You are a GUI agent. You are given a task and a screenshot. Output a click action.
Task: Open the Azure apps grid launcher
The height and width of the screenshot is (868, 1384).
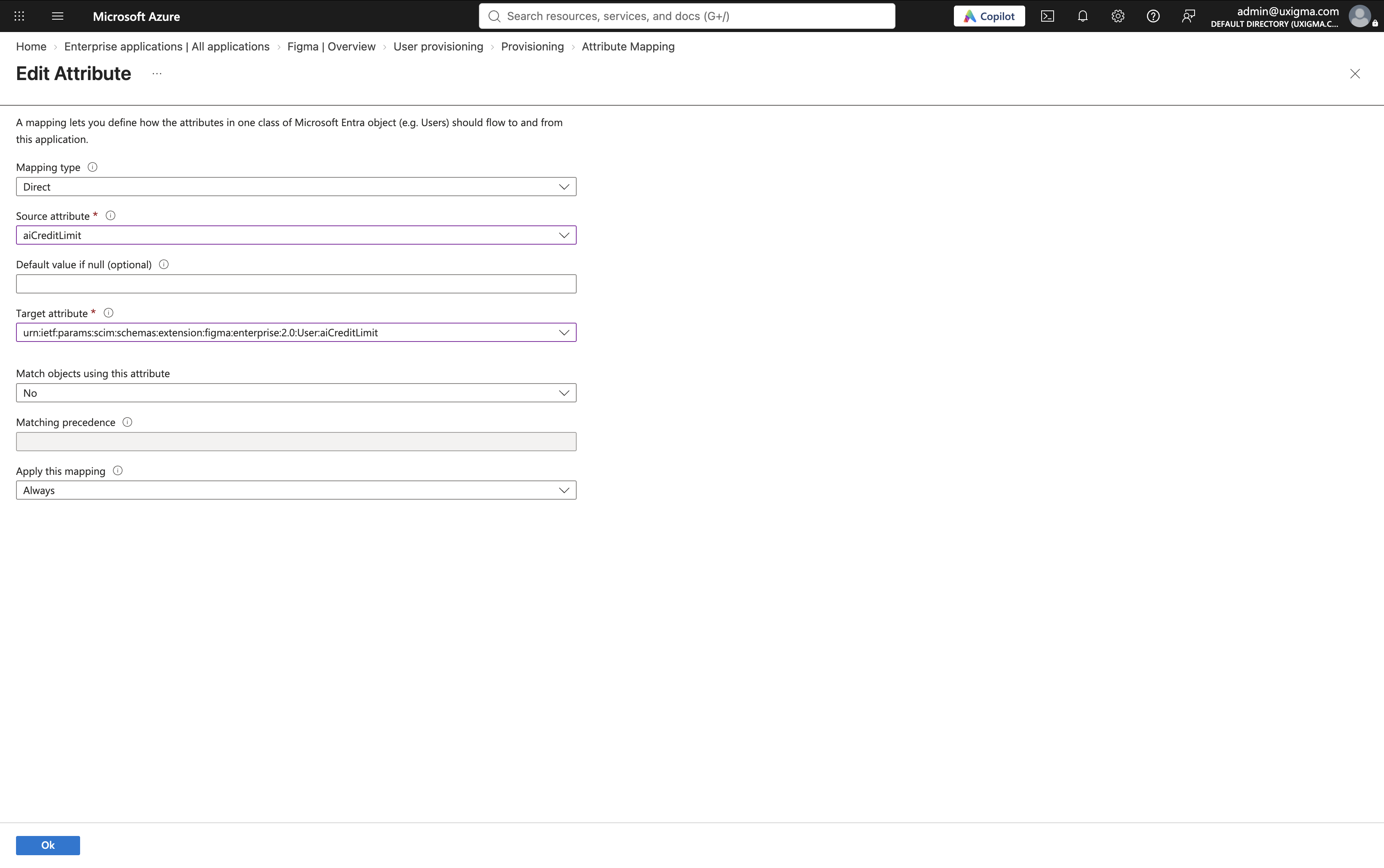[x=19, y=16]
